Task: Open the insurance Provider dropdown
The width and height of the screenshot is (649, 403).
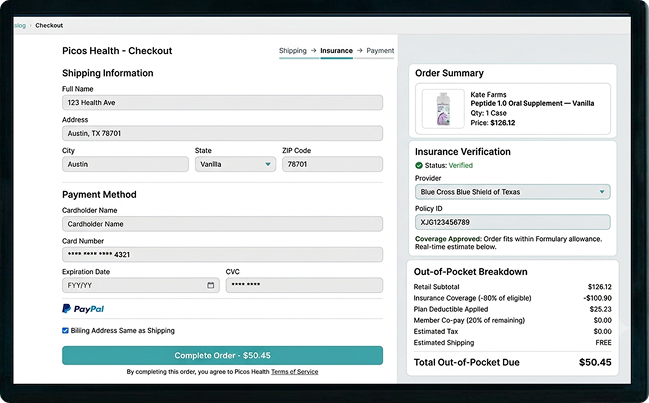Action: pyautogui.click(x=512, y=192)
